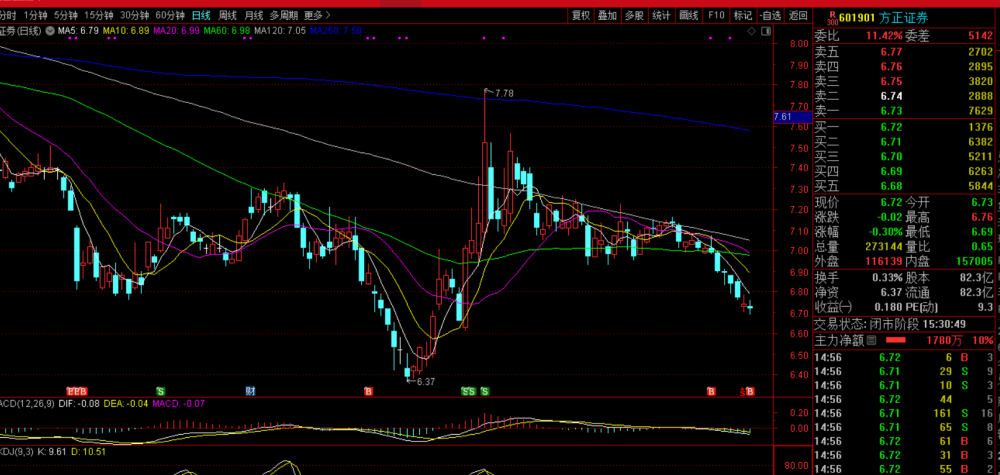Open the 多周期 multi-period view
This screenshot has height=475, width=1000.
pyautogui.click(x=283, y=15)
